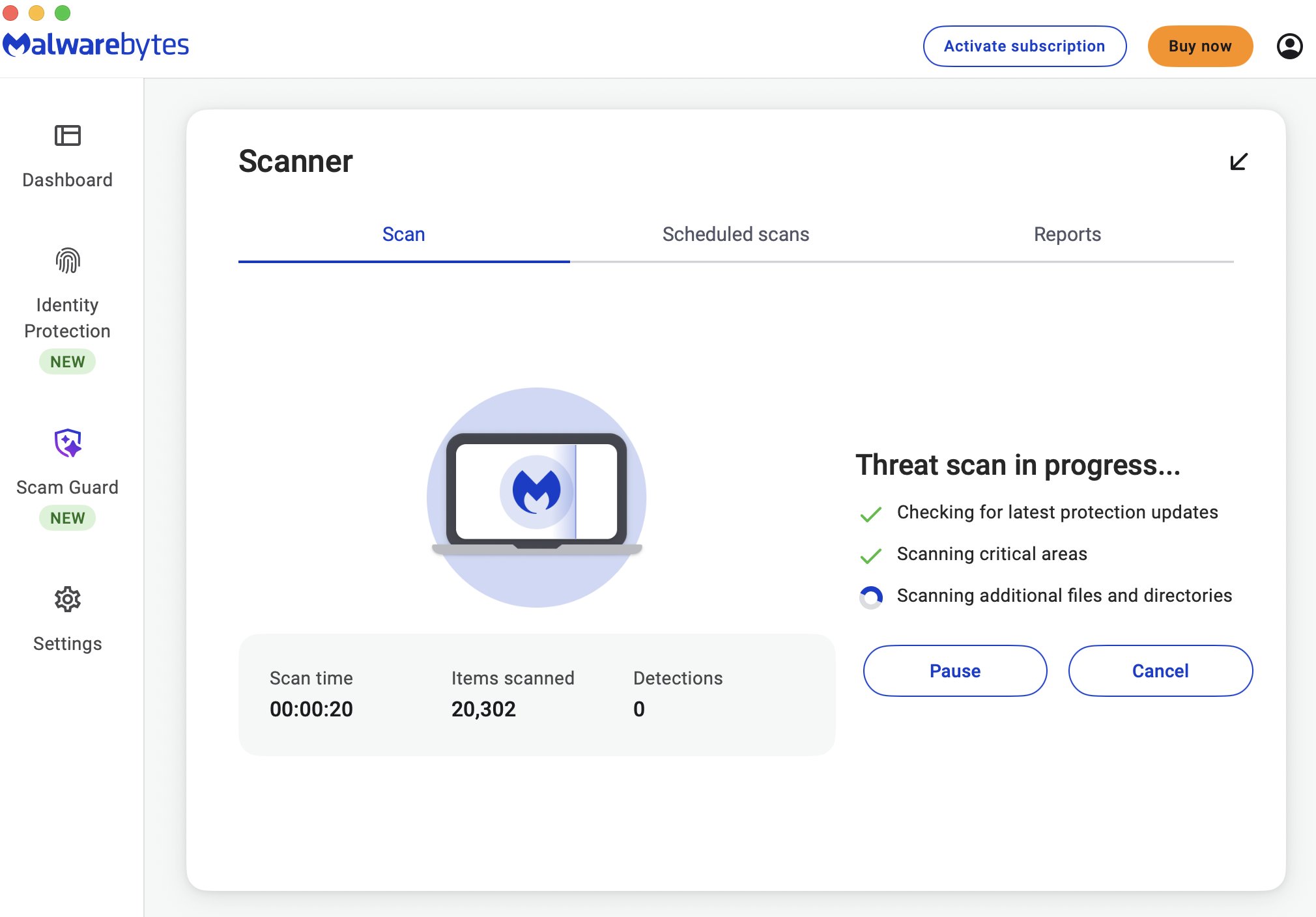This screenshot has width=1316, height=917.
Task: Click the NEW badge under Scam Guard
Action: point(68,518)
